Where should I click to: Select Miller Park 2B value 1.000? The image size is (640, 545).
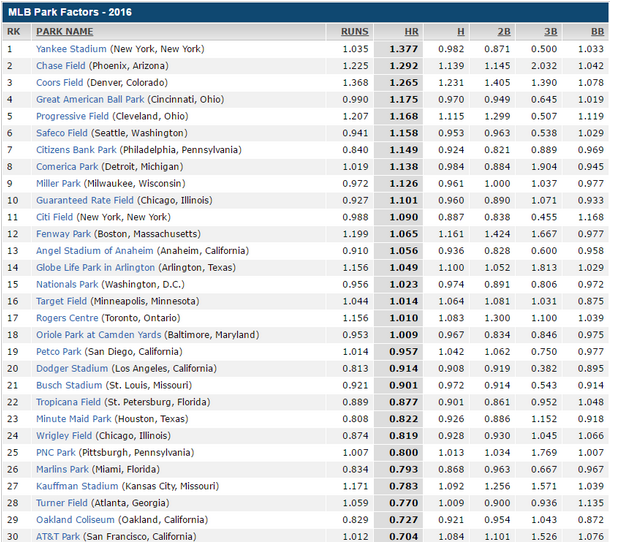coord(497,183)
